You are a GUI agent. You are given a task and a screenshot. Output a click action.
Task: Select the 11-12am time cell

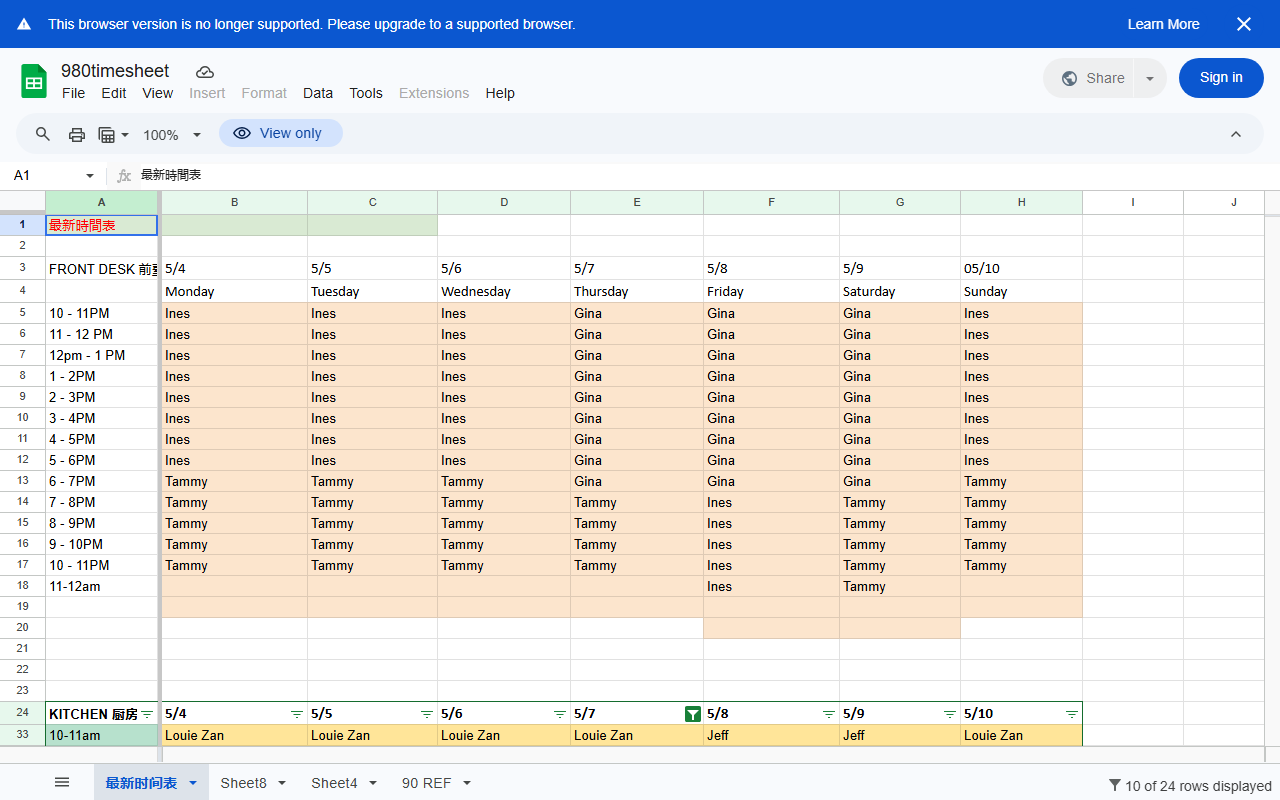point(102,586)
